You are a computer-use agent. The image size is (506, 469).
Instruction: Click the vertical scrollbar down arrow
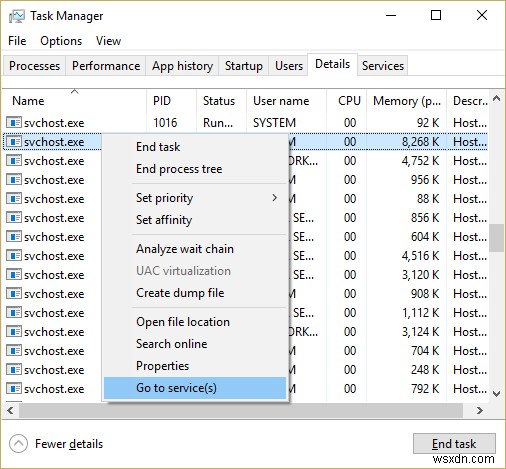click(497, 394)
